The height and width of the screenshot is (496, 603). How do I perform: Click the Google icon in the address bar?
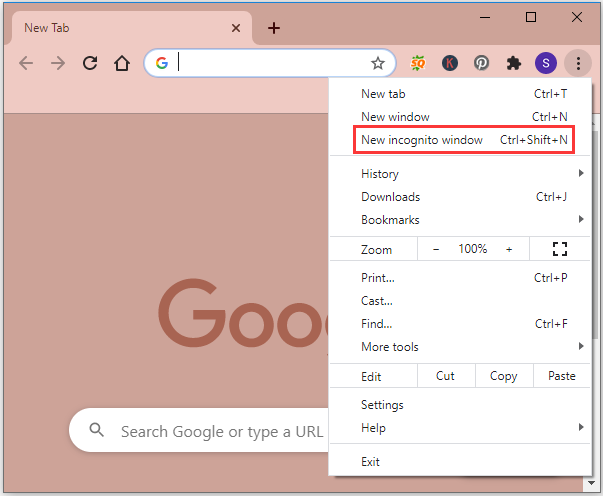click(162, 63)
